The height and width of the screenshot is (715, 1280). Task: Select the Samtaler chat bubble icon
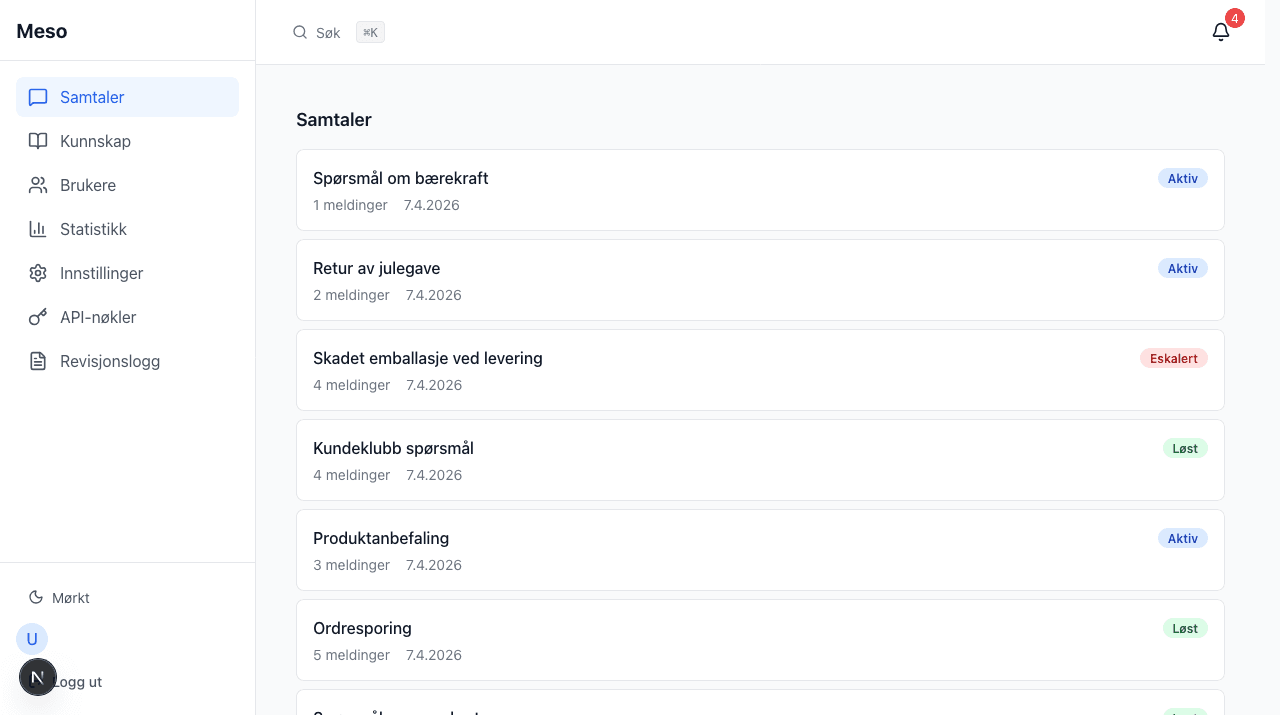click(x=38, y=97)
